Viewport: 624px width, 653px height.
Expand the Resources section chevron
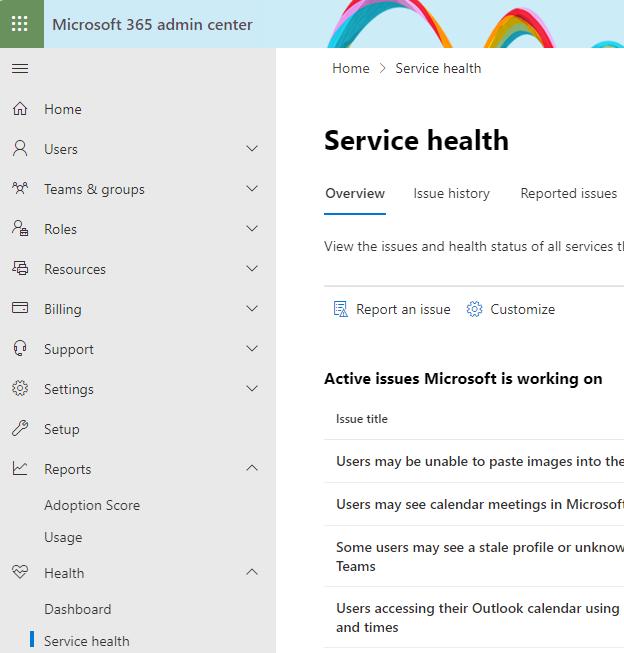pyautogui.click(x=252, y=268)
